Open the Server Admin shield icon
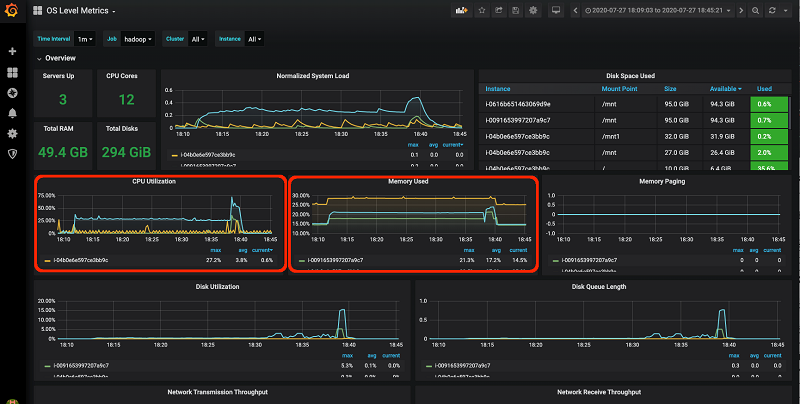Viewport: 800px width, 404px height. point(12,154)
